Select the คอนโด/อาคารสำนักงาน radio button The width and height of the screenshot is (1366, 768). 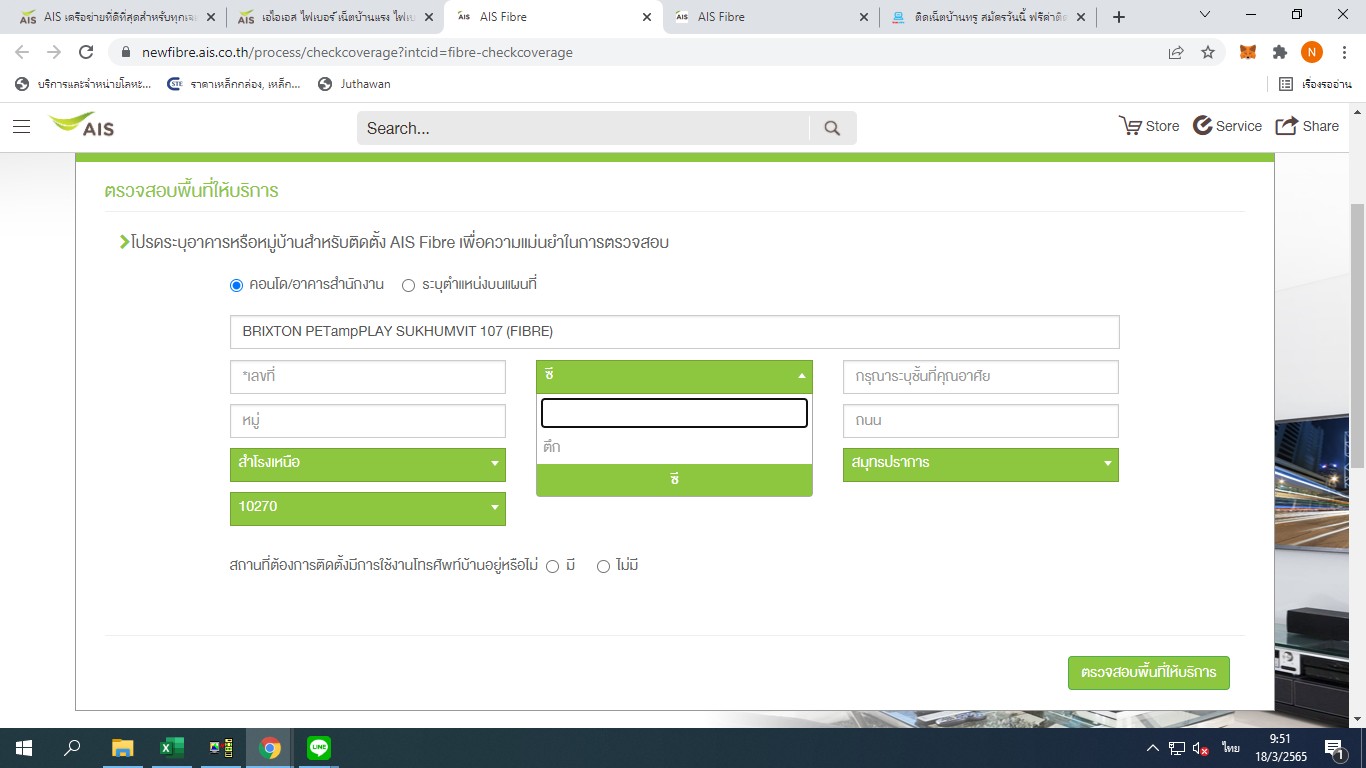237,285
